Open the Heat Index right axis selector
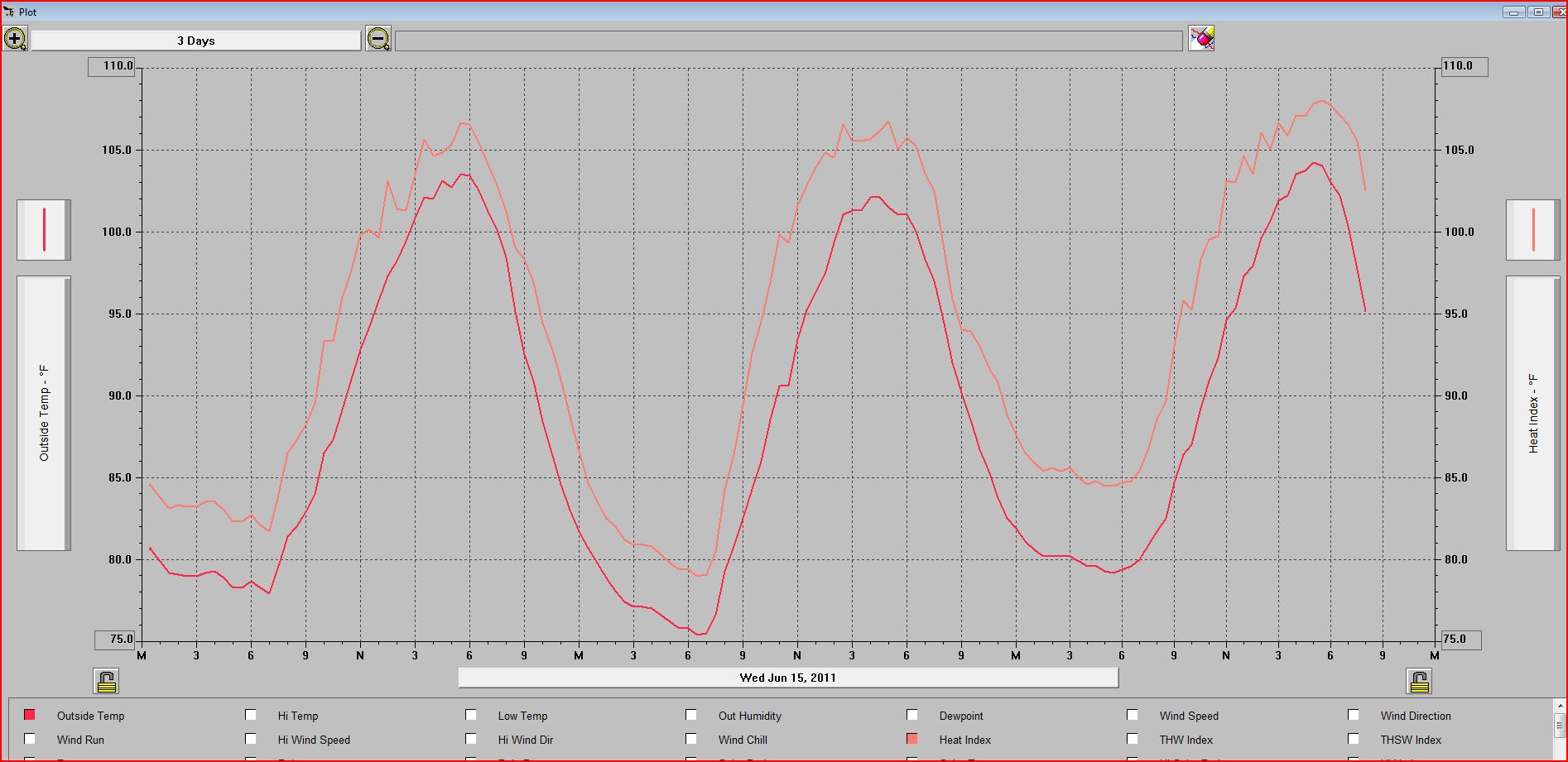The image size is (1568, 762). [x=1532, y=413]
